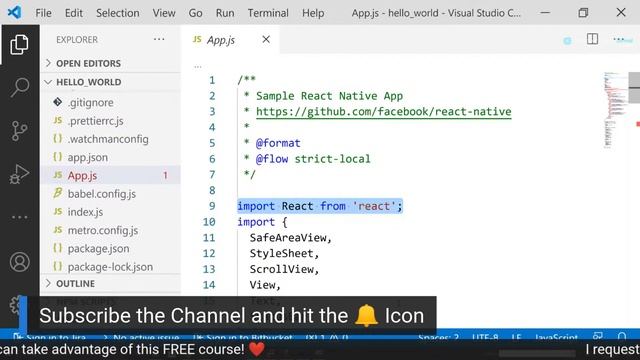Open the Accounts menu icon
The height and width of the screenshot is (360, 640).
click(19, 262)
